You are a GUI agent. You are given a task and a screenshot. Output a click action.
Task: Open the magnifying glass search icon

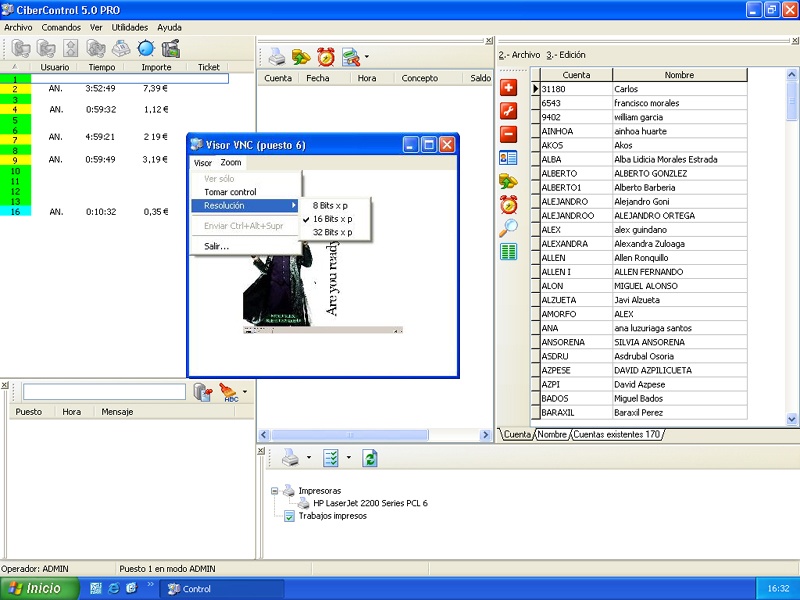(x=508, y=228)
